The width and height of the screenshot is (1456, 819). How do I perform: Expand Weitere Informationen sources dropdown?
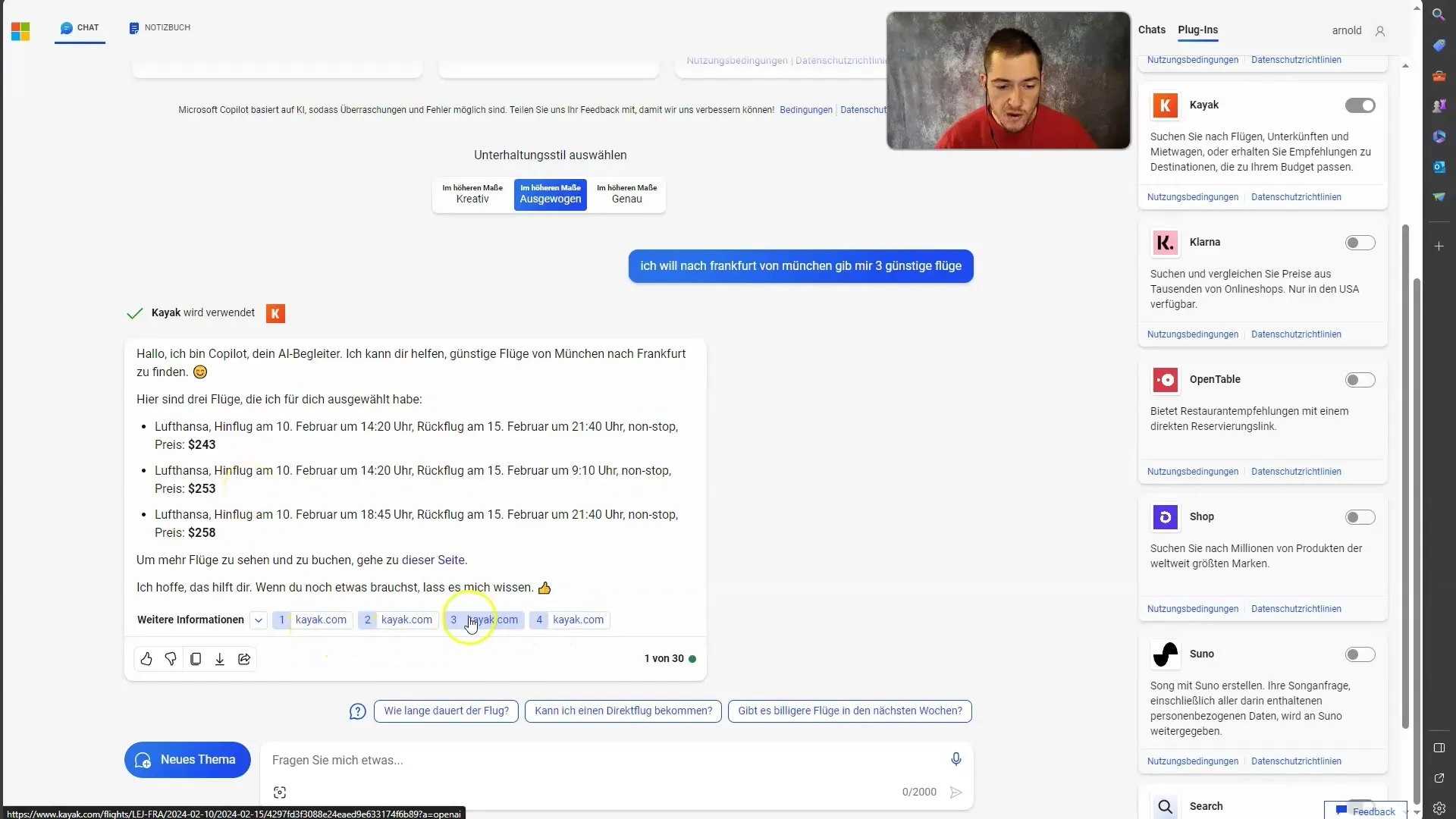click(259, 620)
